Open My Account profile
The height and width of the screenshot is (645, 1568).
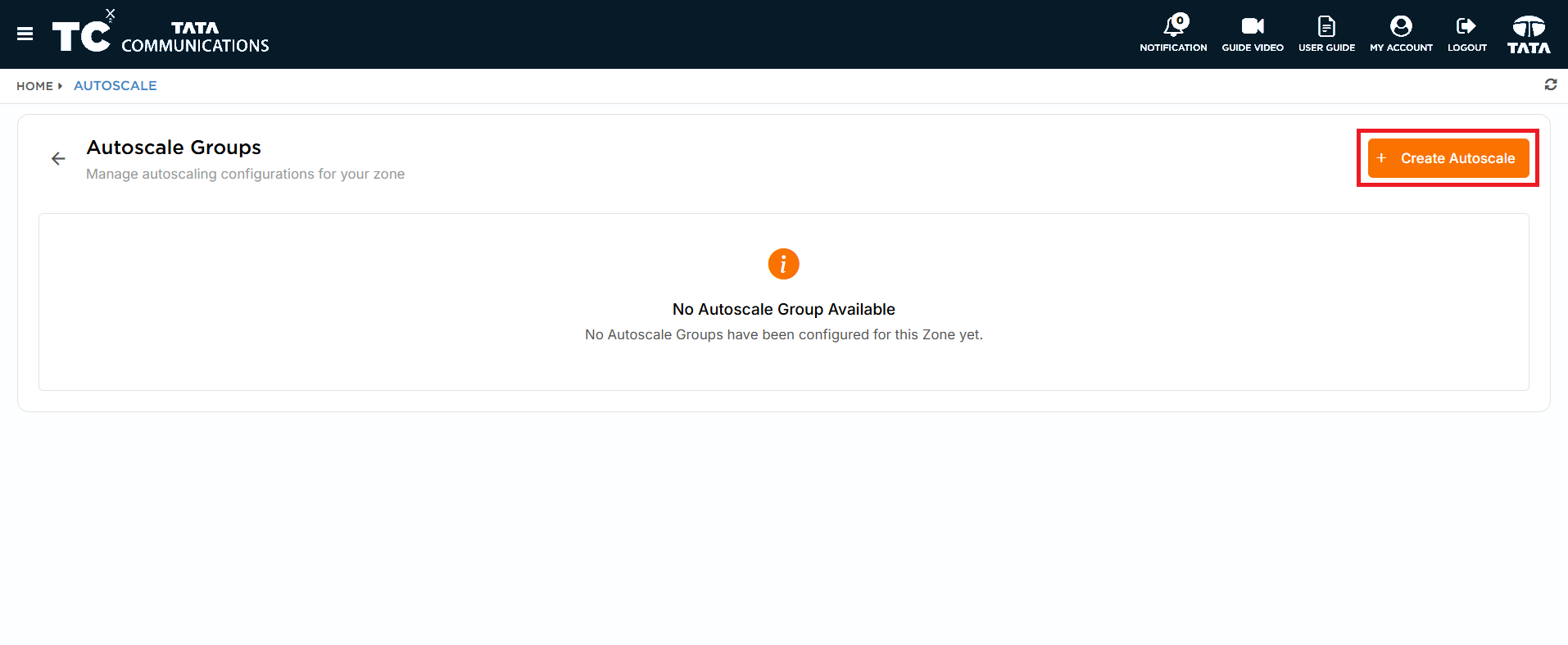point(1401,34)
